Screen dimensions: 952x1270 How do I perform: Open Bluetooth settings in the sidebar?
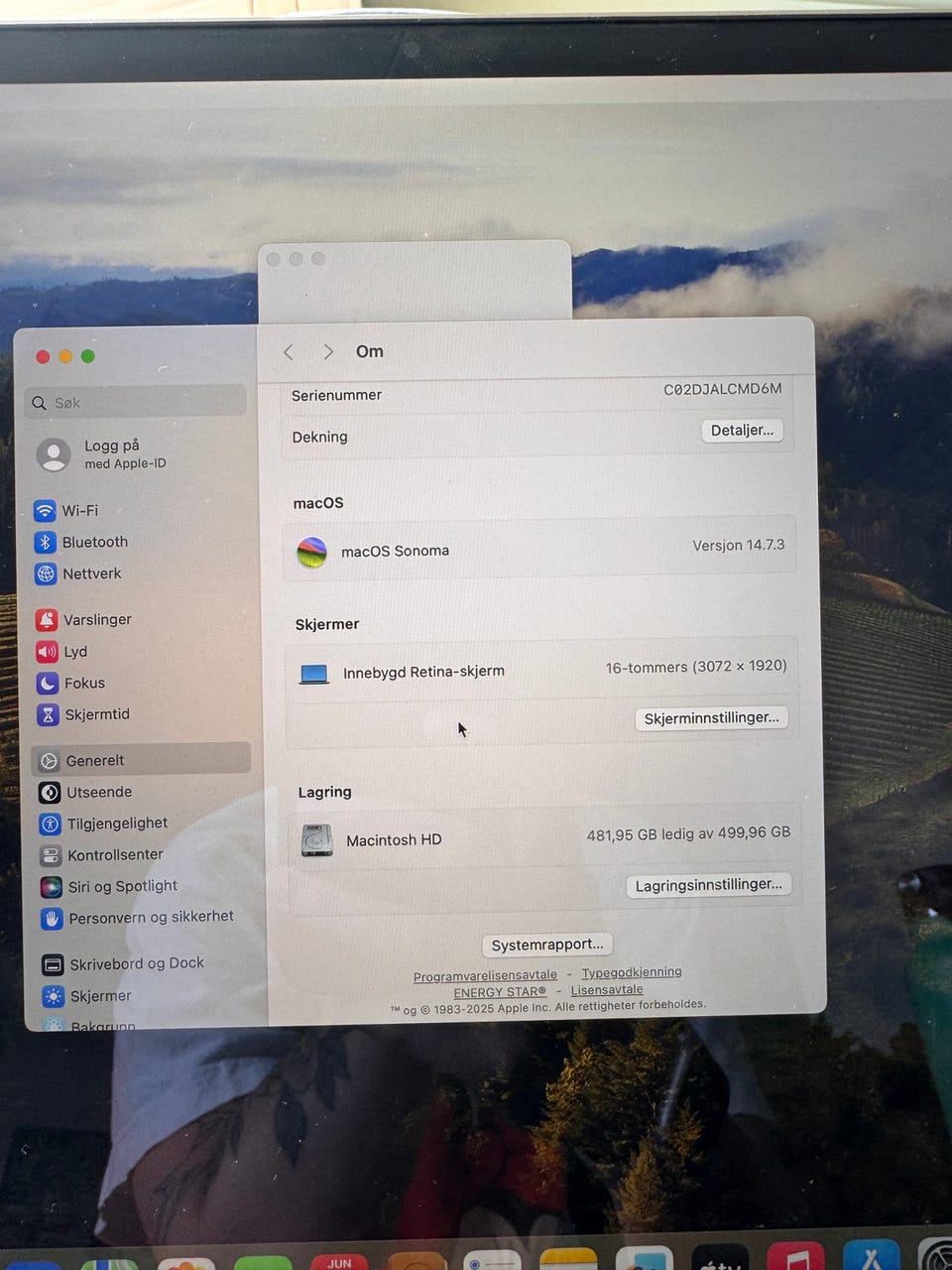[81, 542]
